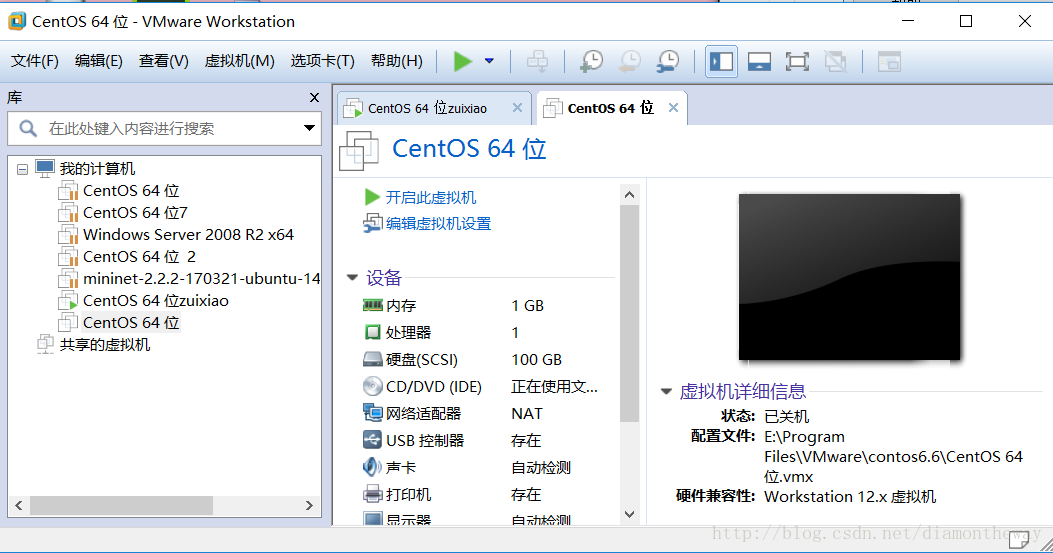Open the 内存 memory device entry
The image size is (1053, 553).
point(401,306)
